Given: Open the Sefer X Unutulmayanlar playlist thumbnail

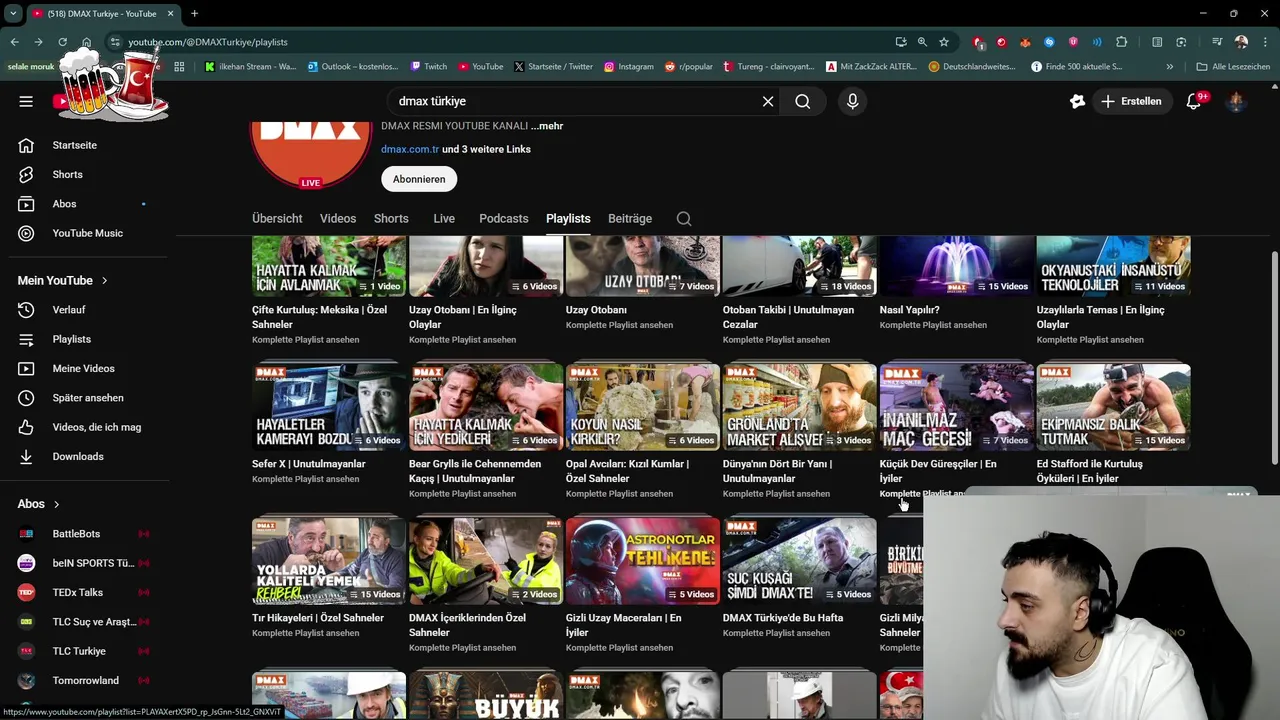Looking at the screenshot, I should point(329,408).
